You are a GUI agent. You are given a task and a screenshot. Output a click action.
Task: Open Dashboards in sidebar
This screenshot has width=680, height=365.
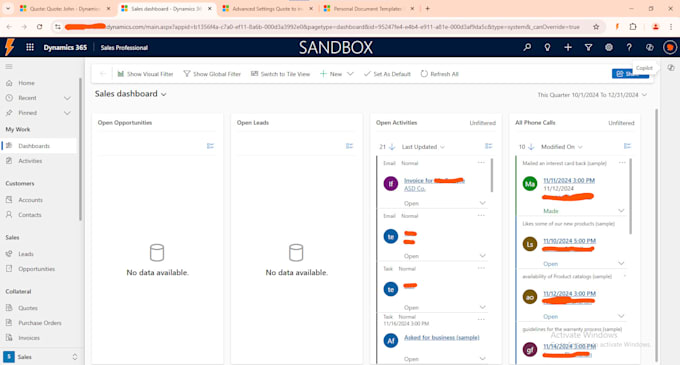[39, 146]
